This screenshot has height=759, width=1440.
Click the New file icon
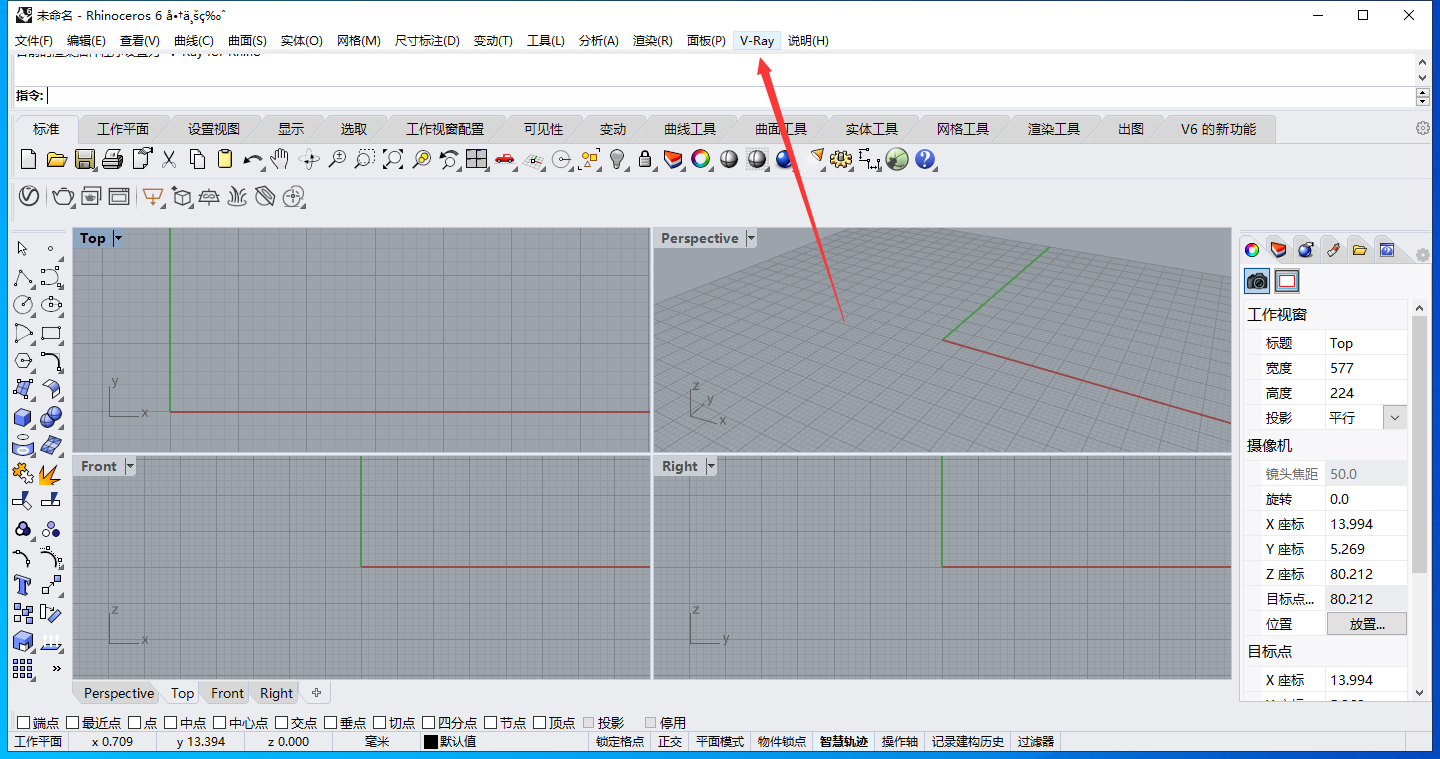28,158
